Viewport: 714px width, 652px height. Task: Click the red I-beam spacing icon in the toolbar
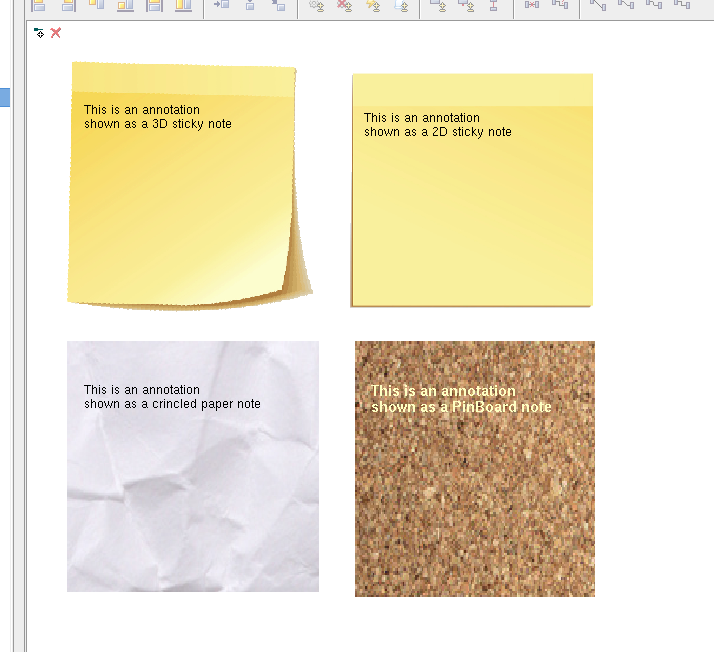pos(494,6)
